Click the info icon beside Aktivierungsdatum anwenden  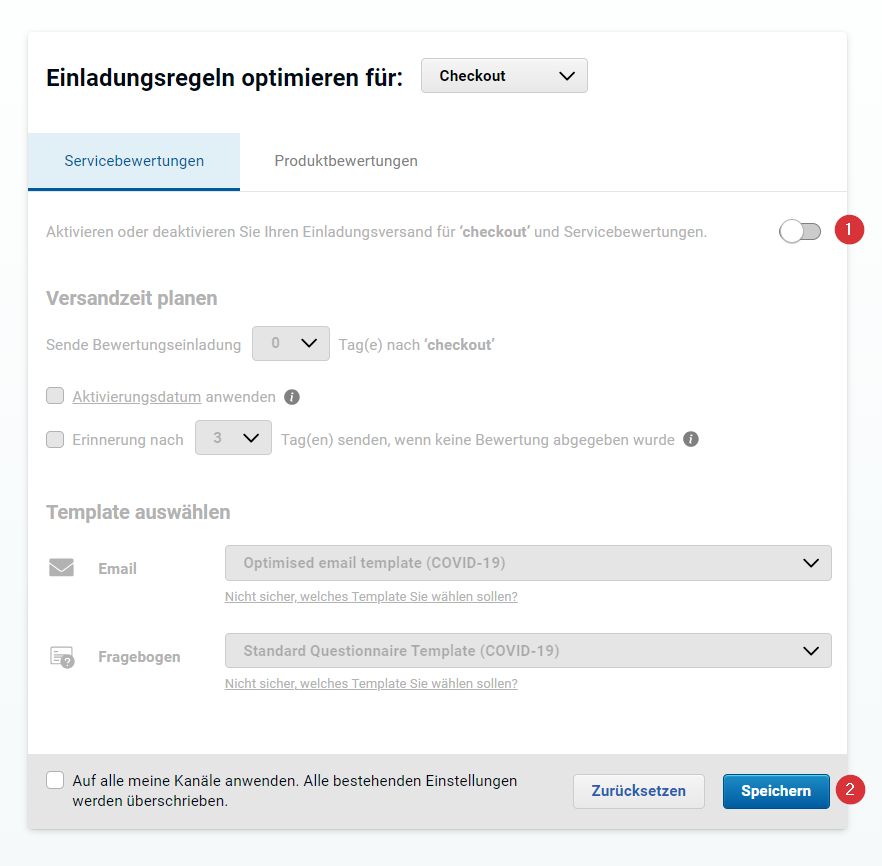291,397
